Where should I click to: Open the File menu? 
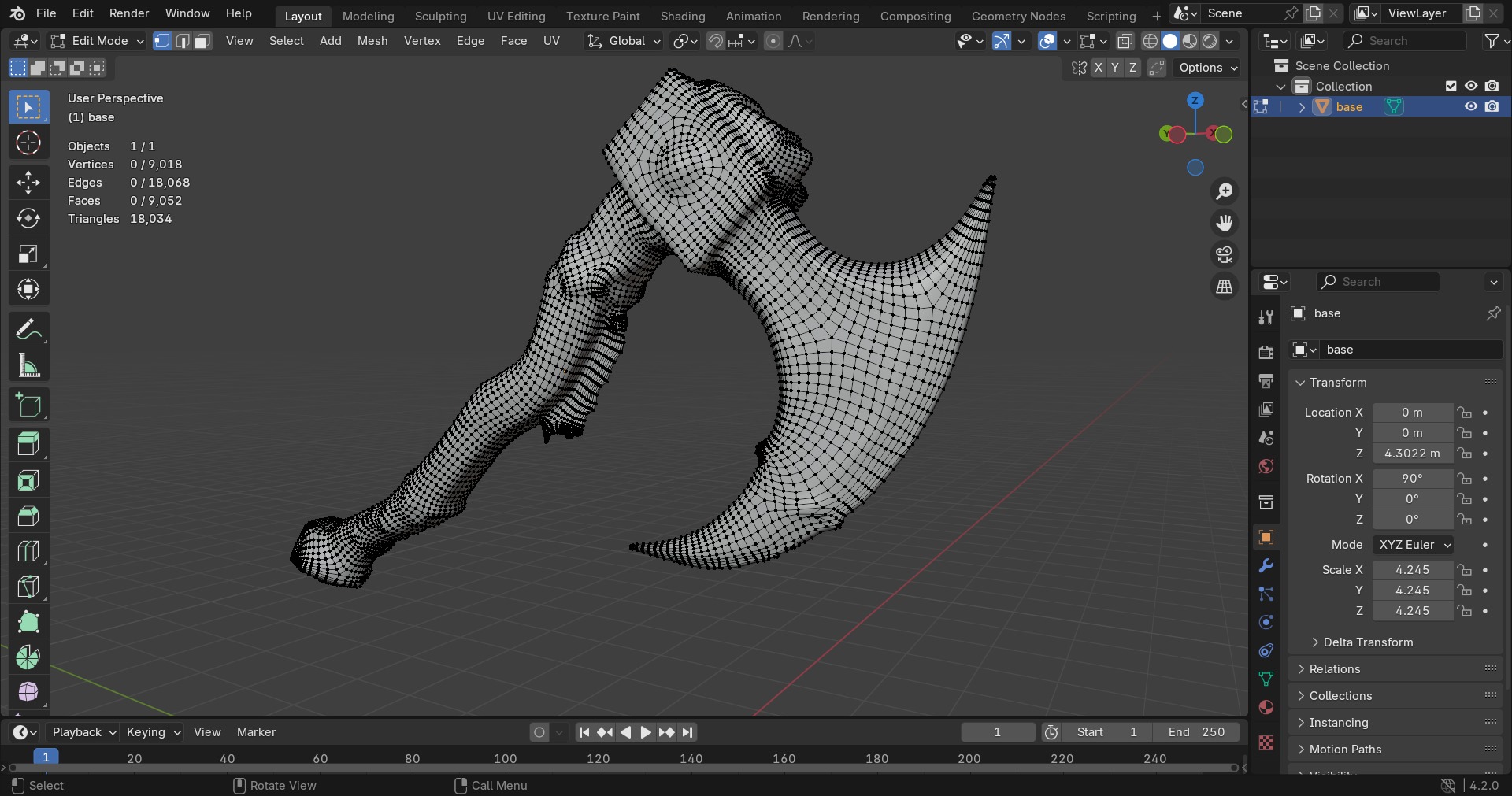(x=46, y=13)
